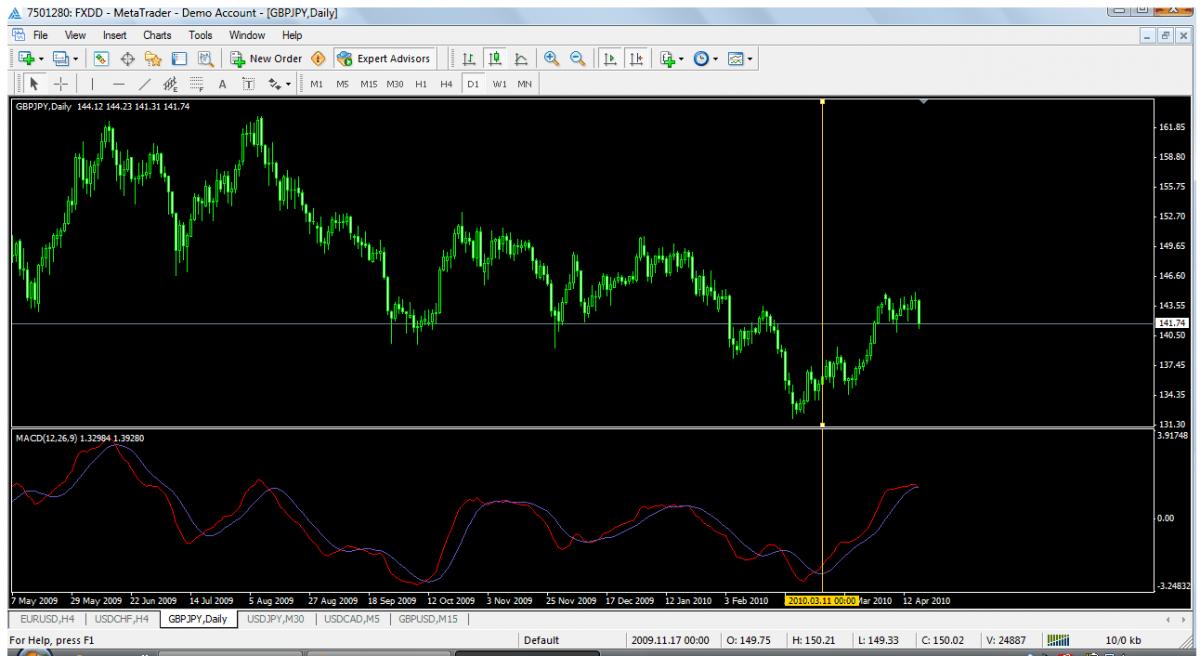
Task: Toggle the chart auto scroll button
Action: click(609, 58)
